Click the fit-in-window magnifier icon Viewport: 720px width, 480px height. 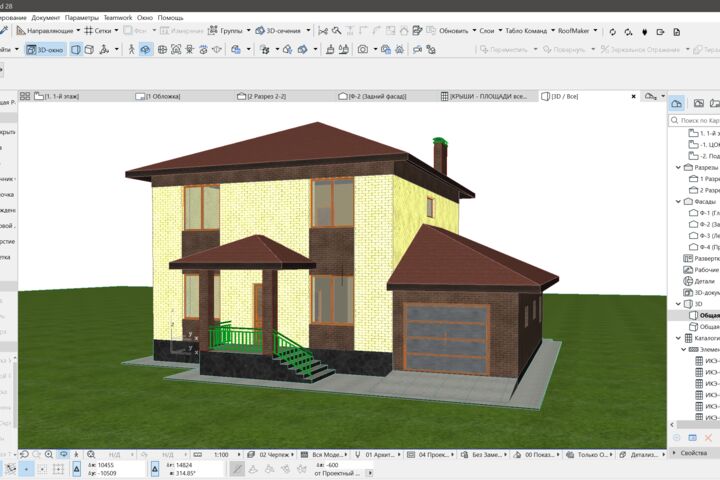91,454
